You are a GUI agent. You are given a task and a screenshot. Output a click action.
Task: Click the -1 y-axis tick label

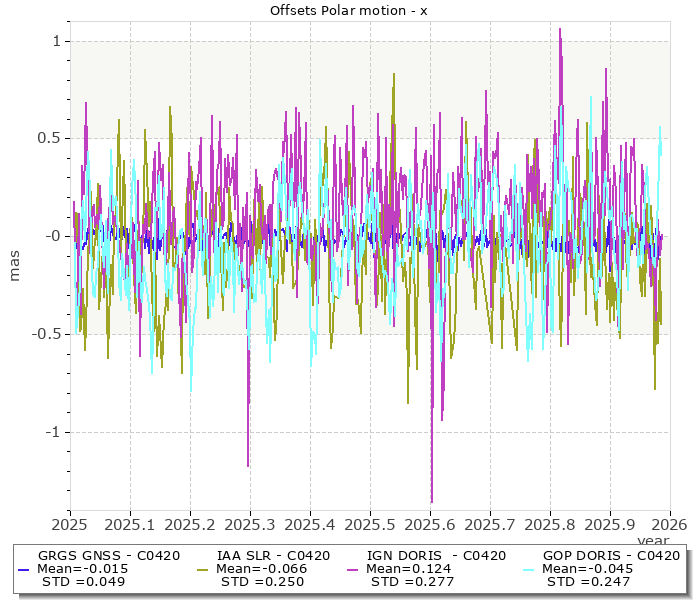[54, 432]
